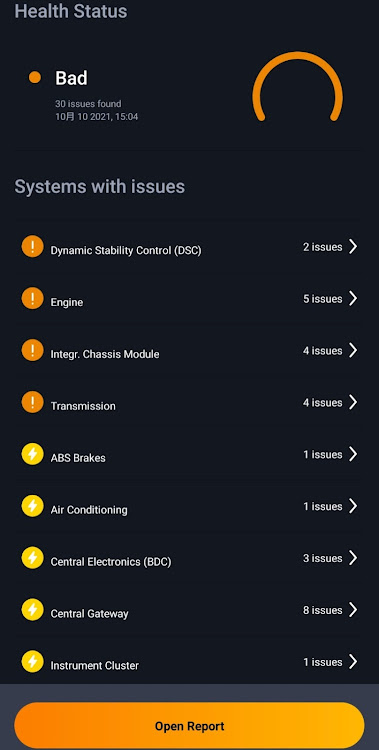Tap the orange warning icon beside Engine
379x750 pixels.
pos(33,298)
